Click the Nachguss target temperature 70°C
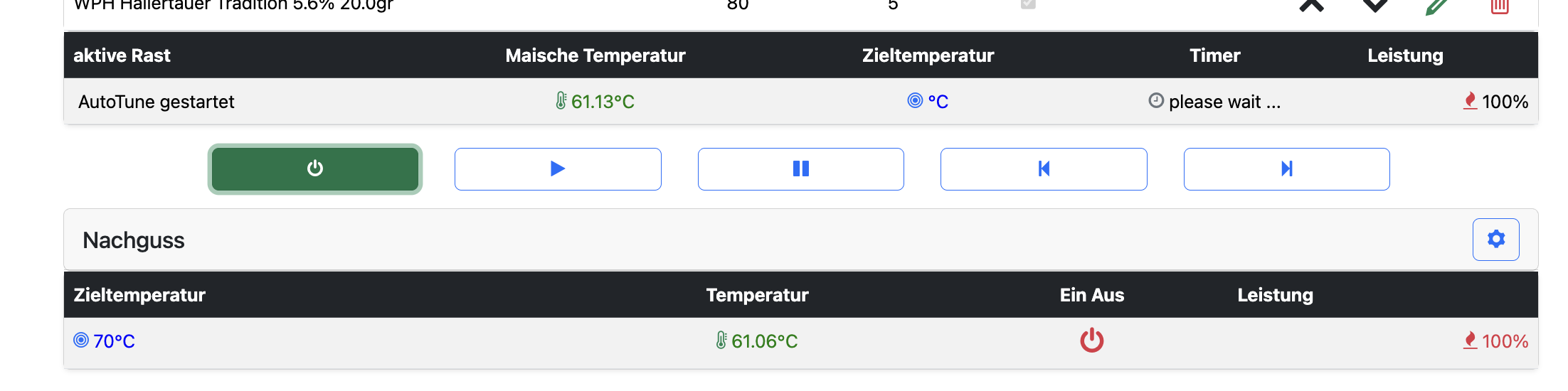Screen dimensions: 1568x391 click(x=105, y=341)
